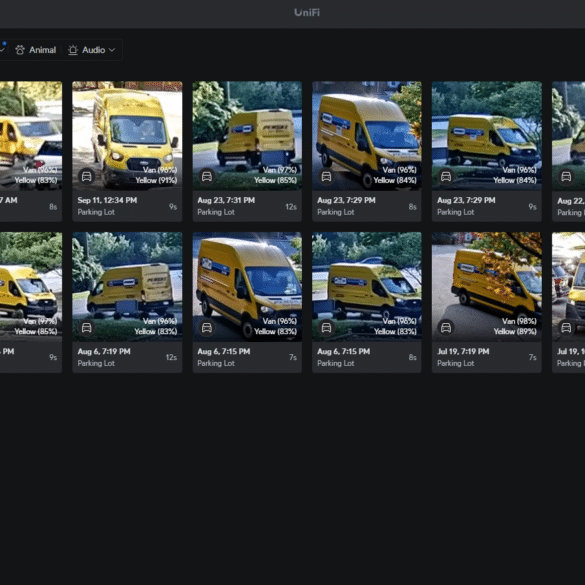Open the 8s Aug 23, 7:29 PM thumbnail
Screen dimensions: 585x585
[367, 136]
